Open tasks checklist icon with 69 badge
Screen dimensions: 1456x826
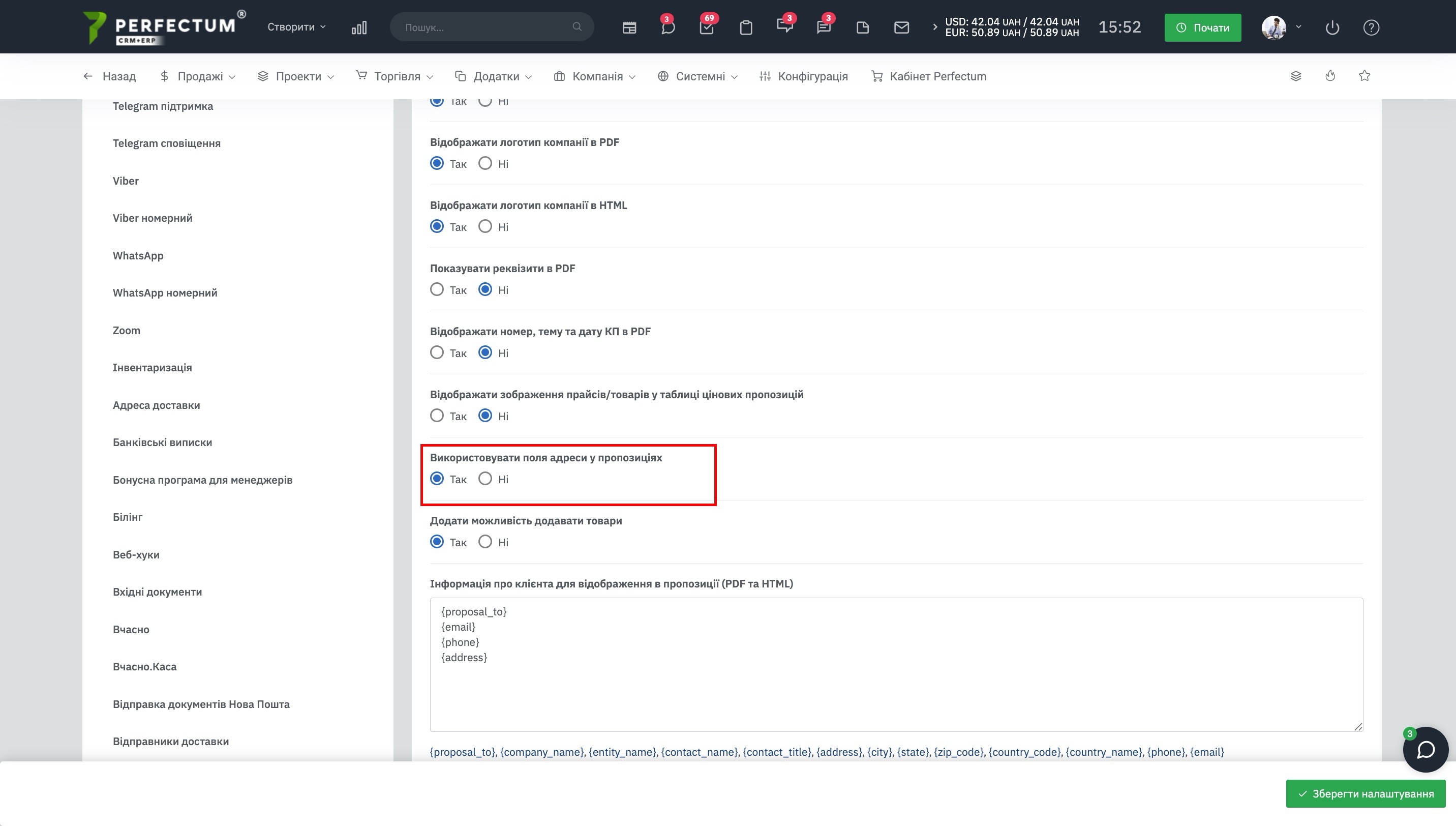[x=707, y=27]
